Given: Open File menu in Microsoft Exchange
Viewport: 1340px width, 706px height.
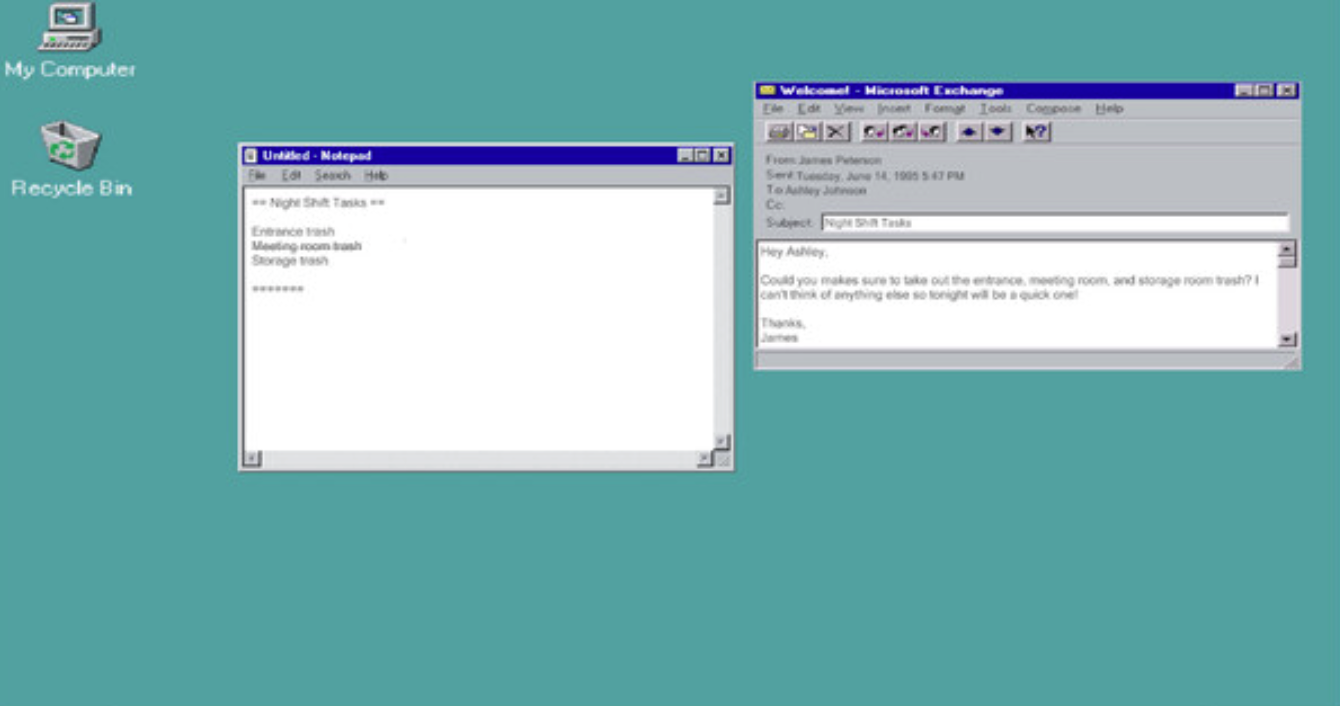Looking at the screenshot, I should pos(773,108).
